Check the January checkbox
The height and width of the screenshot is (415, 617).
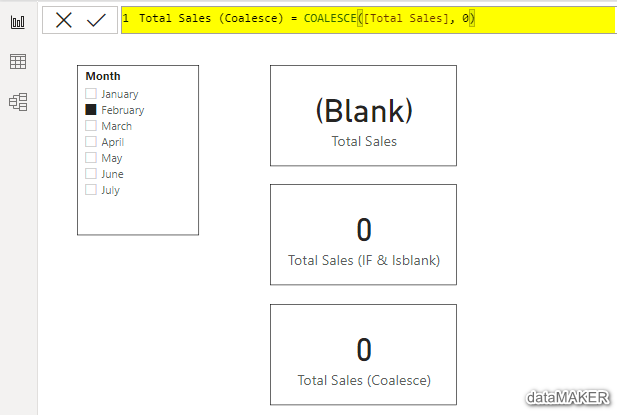point(91,94)
